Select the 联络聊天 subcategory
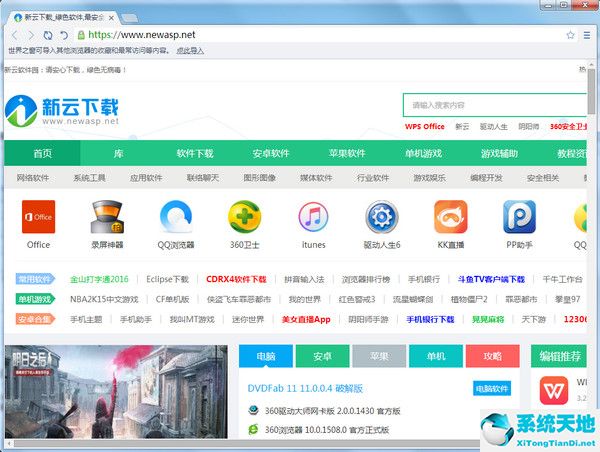This screenshot has width=600, height=452. coord(203,178)
